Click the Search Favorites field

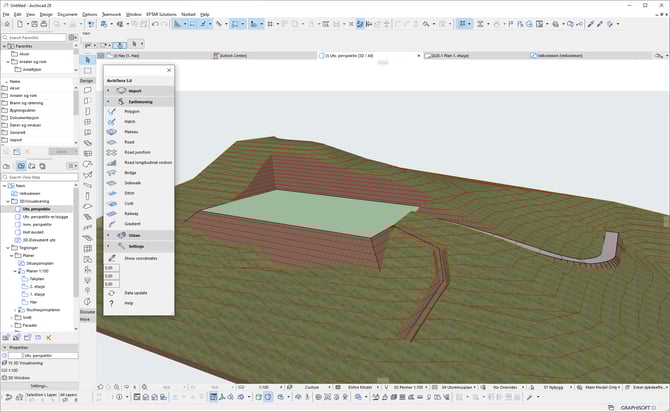[35, 37]
